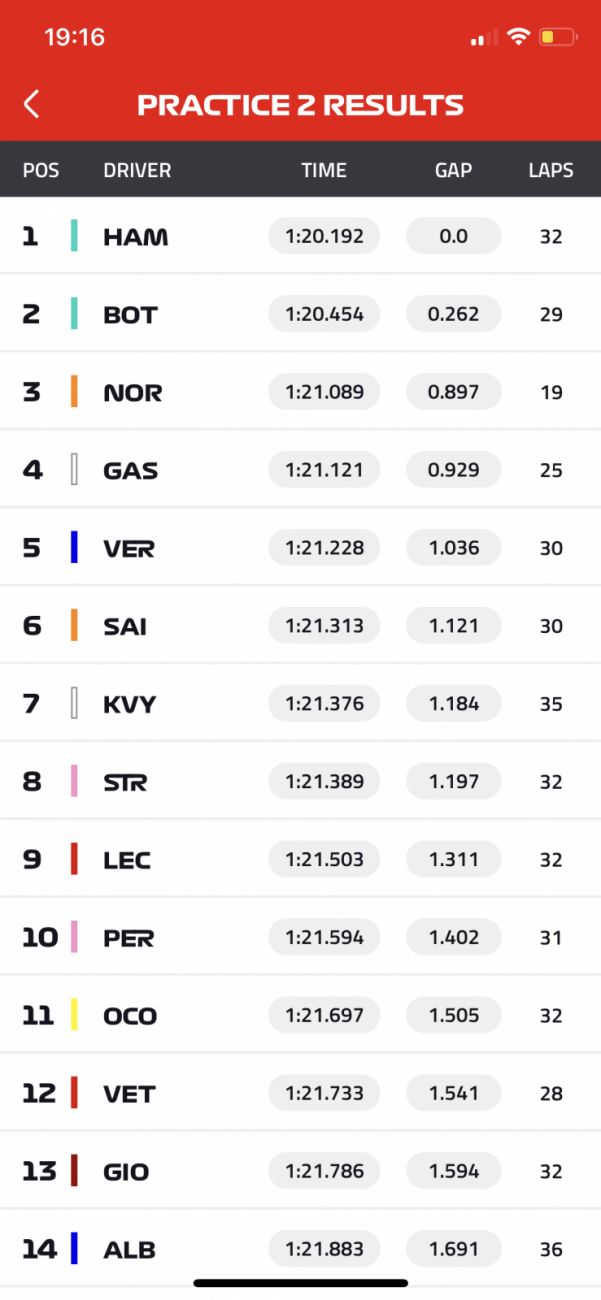601x1300 pixels.
Task: Tap the battery indicator icon
Action: pos(558,38)
